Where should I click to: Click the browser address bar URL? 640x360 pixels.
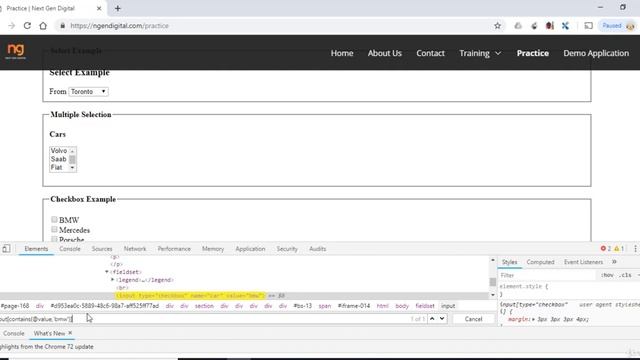tap(119, 26)
